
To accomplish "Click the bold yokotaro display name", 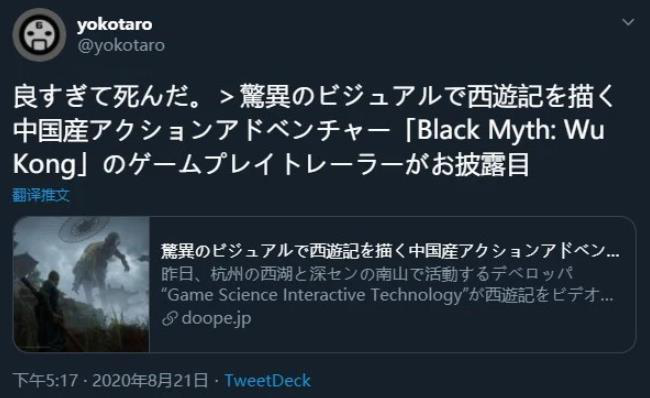I will tap(114, 24).
